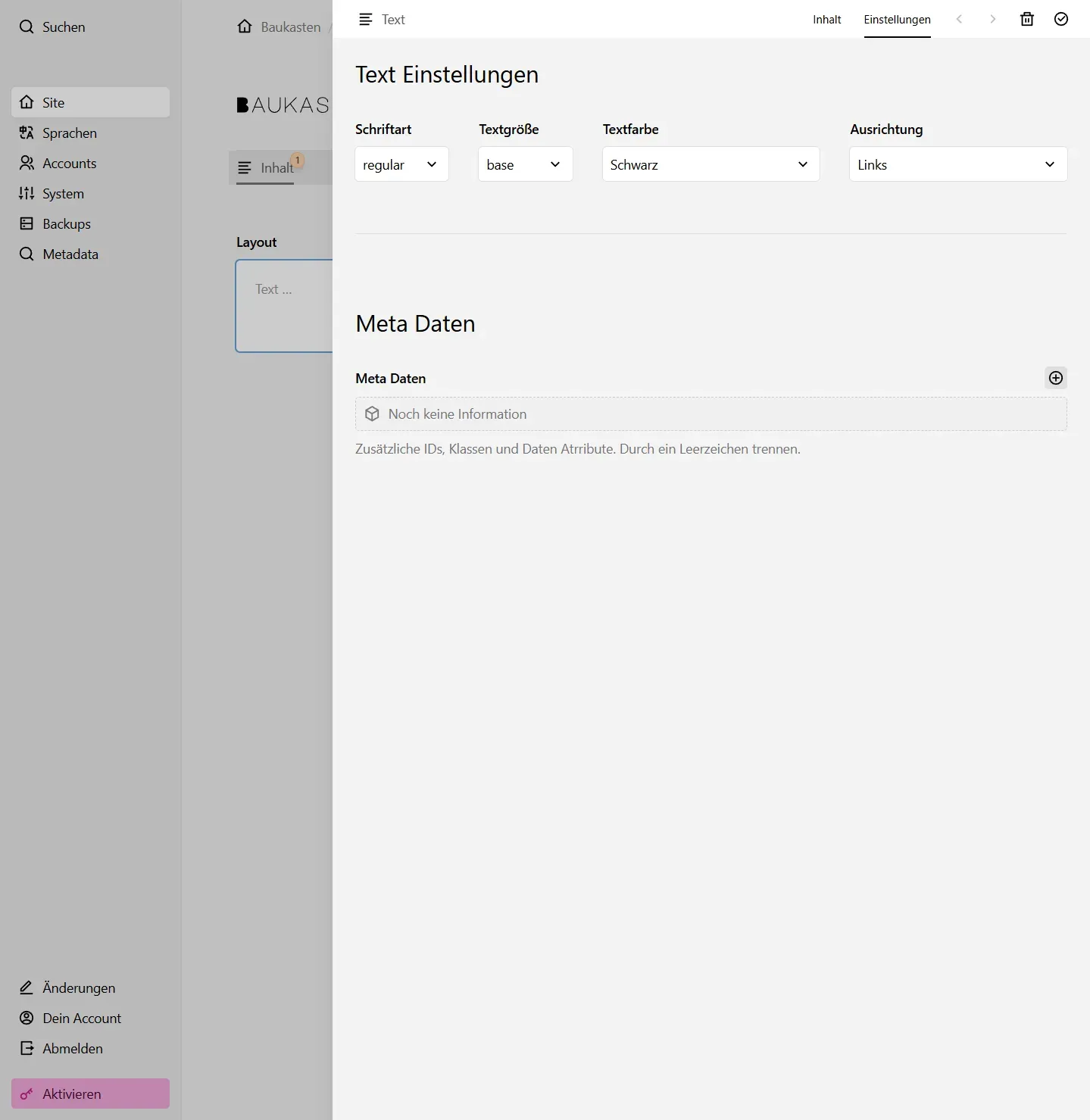The height and width of the screenshot is (1120, 1090).
Task: Open the Schriftart dropdown
Action: [x=401, y=164]
